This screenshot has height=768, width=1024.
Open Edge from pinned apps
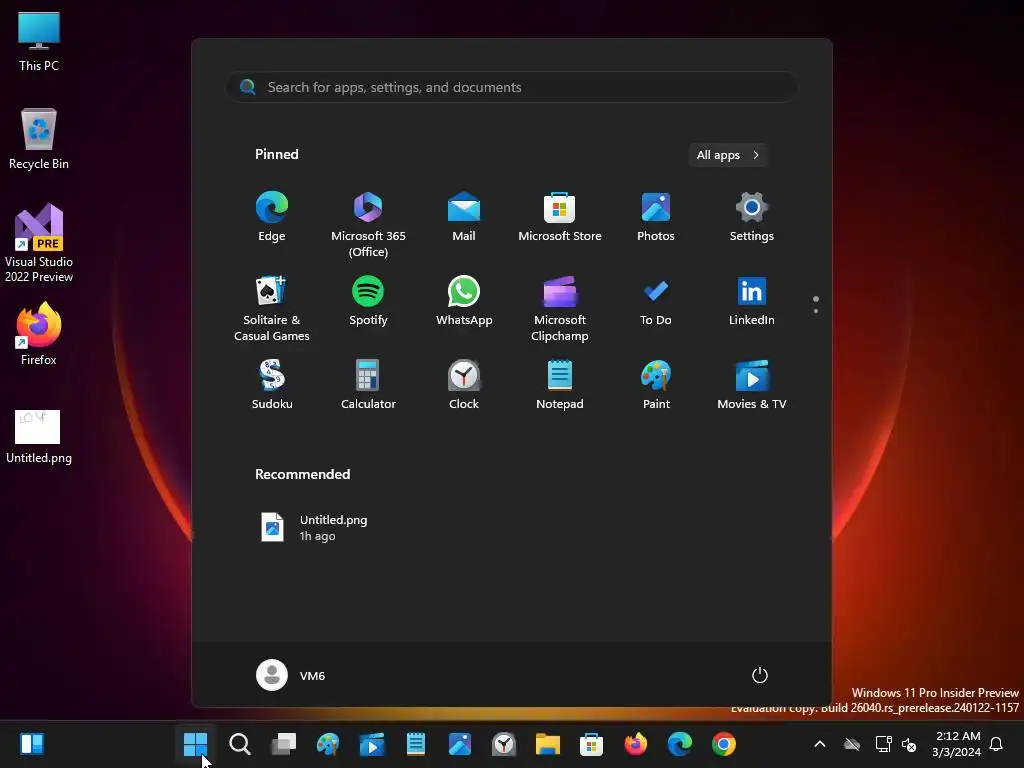click(272, 217)
